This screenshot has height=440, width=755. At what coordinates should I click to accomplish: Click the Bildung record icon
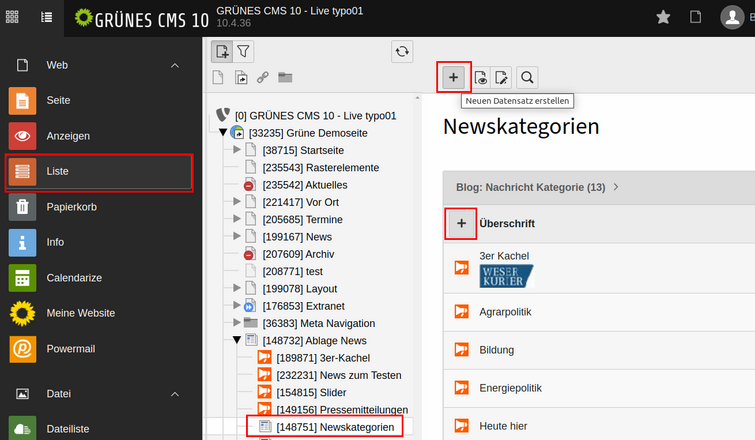pyautogui.click(x=461, y=349)
